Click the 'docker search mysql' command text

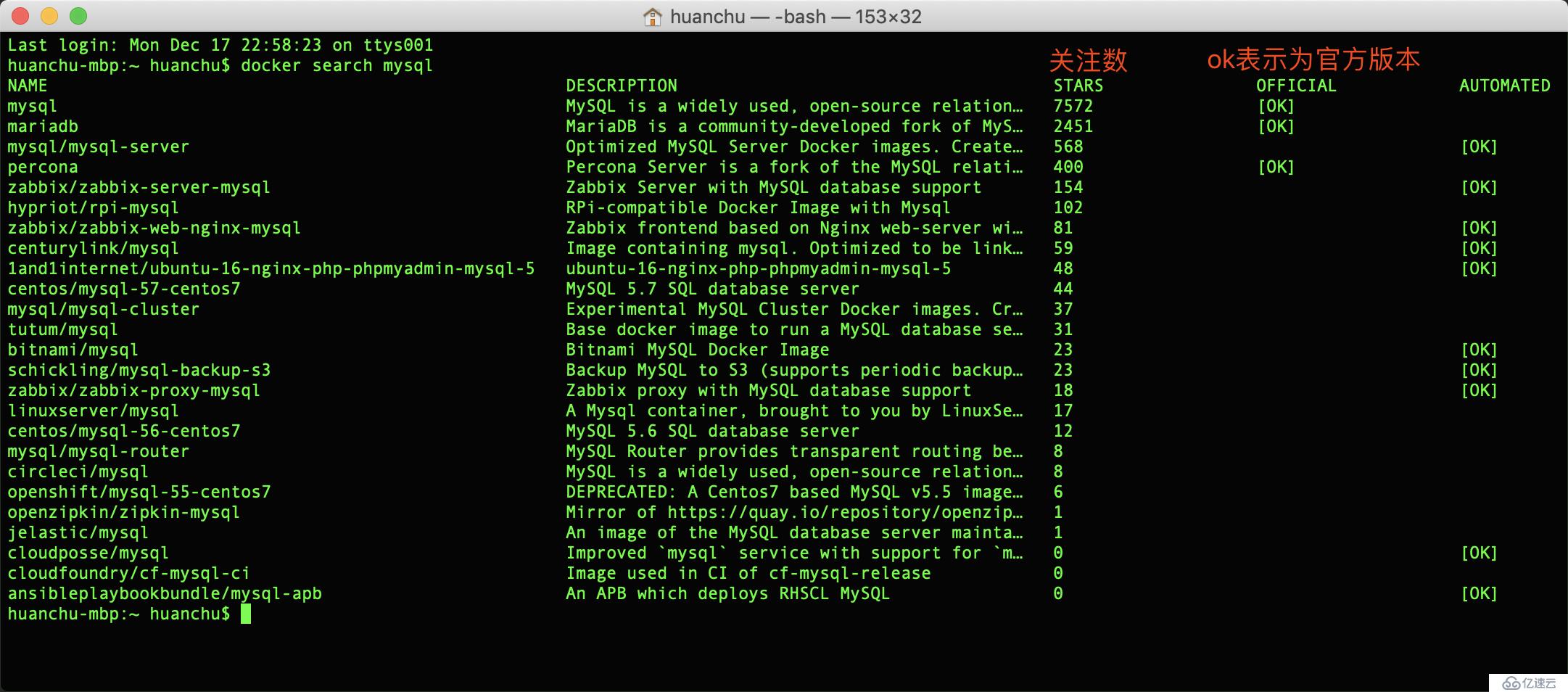click(x=337, y=65)
